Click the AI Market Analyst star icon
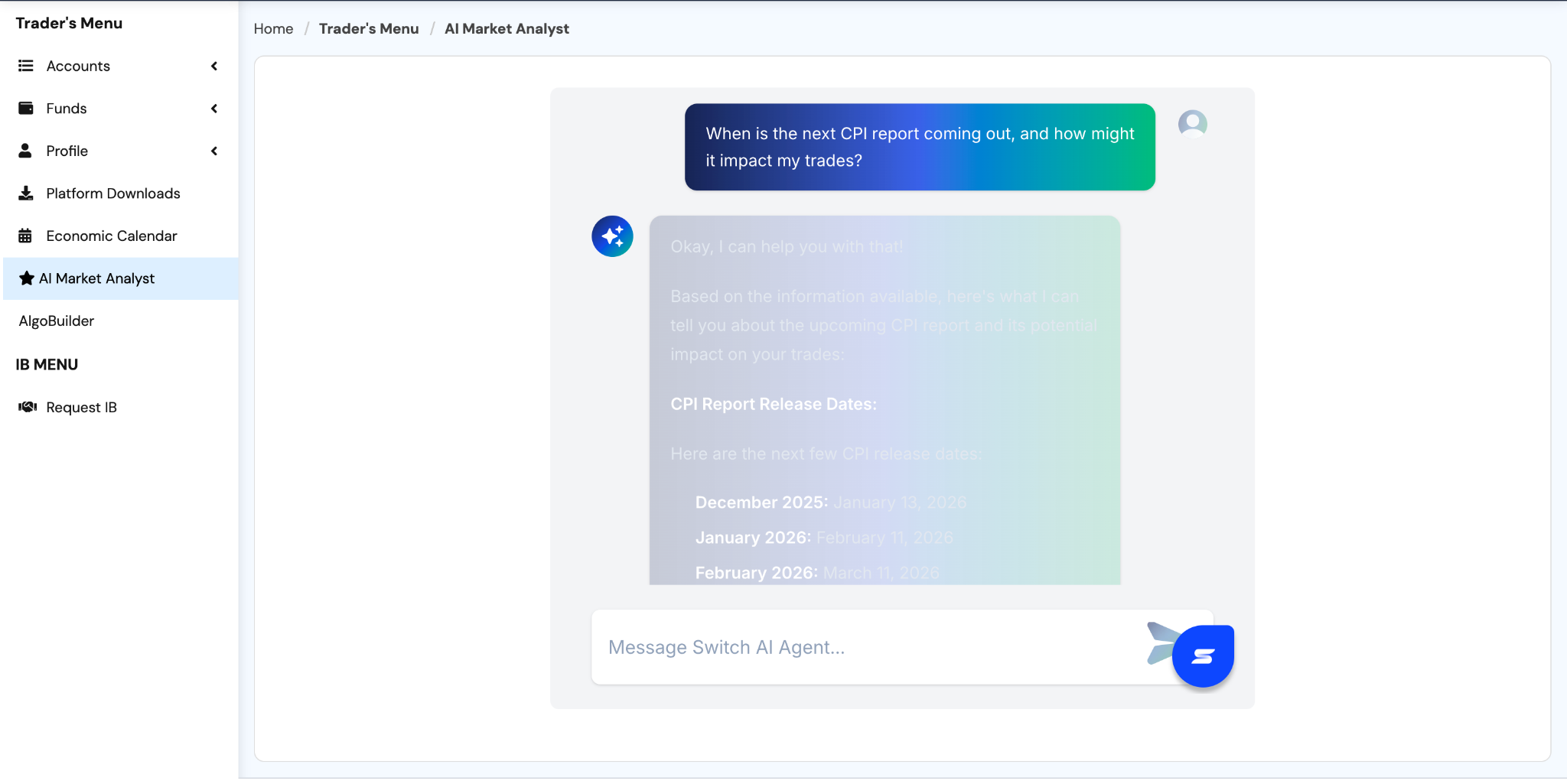This screenshot has height=784, width=1567. [28, 278]
